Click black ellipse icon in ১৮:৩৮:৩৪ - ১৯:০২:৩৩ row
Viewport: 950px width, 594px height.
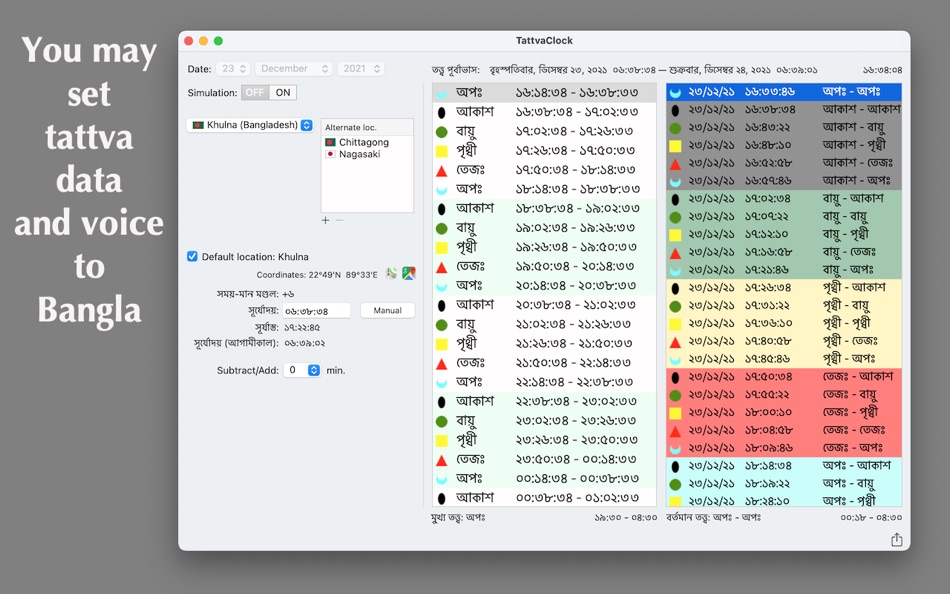[x=442, y=209]
